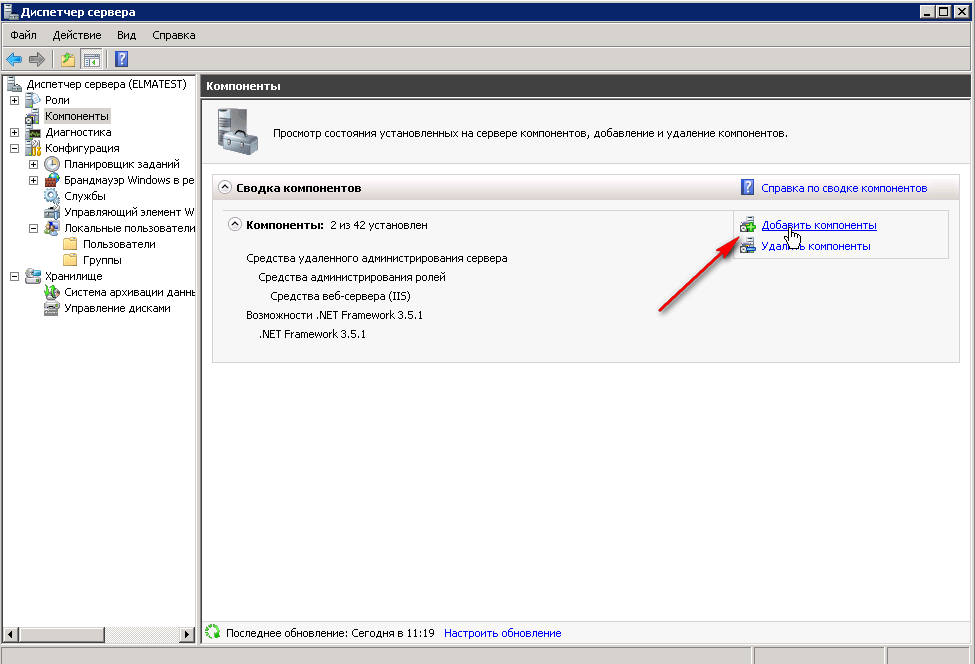This screenshot has width=975, height=664.
Task: Expand the Роли tree node
Action: tap(14, 100)
